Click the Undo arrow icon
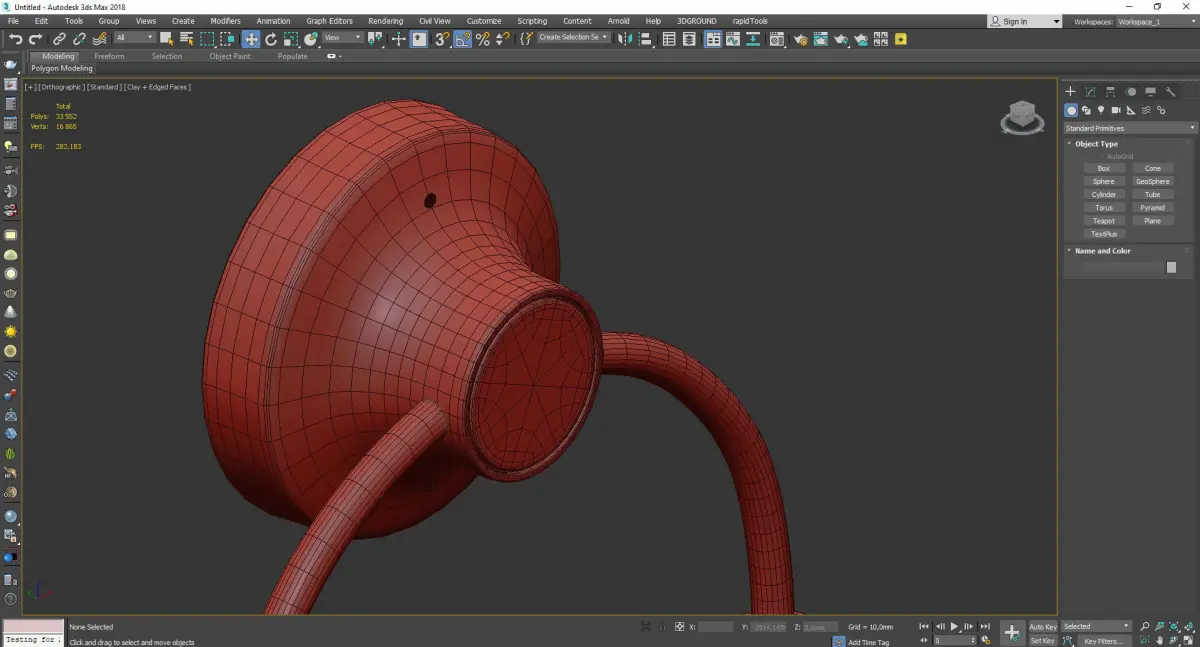 (x=16, y=39)
